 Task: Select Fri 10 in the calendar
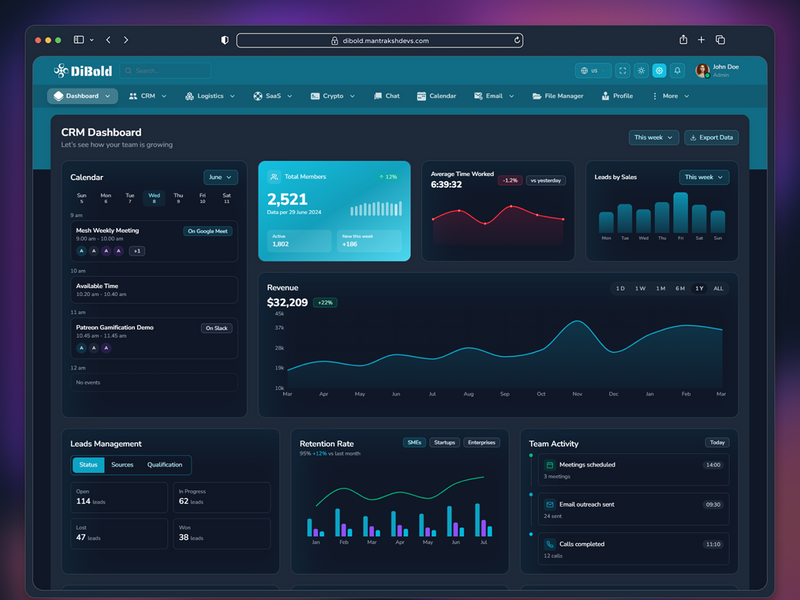[x=203, y=198]
